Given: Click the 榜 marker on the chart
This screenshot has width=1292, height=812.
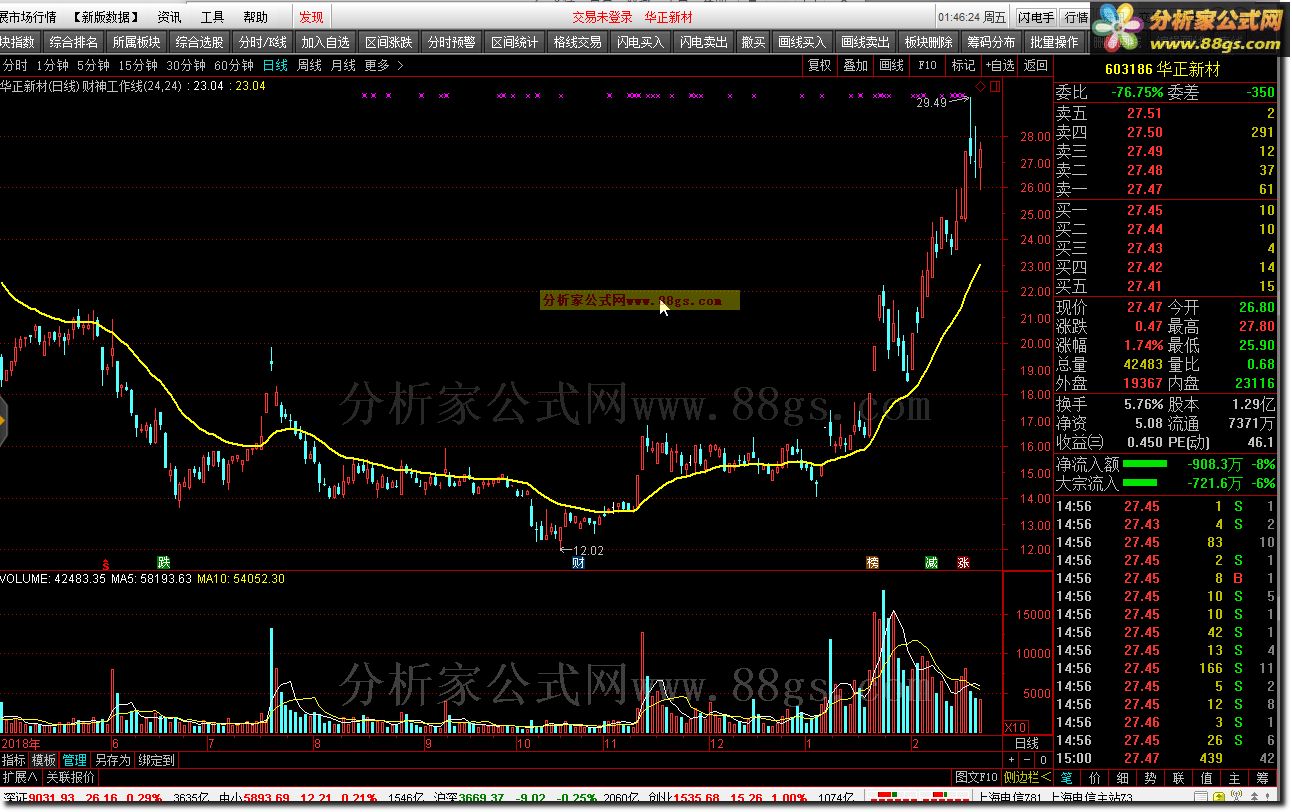Looking at the screenshot, I should click(873, 562).
